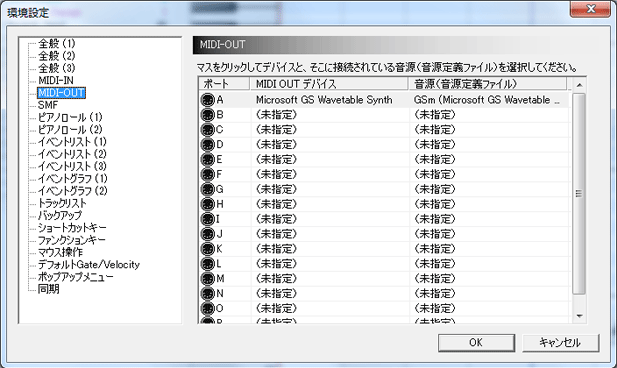Image resolution: width=617 pixels, height=368 pixels.
Task: Open the MIDI-IN settings page
Action: coord(56,80)
